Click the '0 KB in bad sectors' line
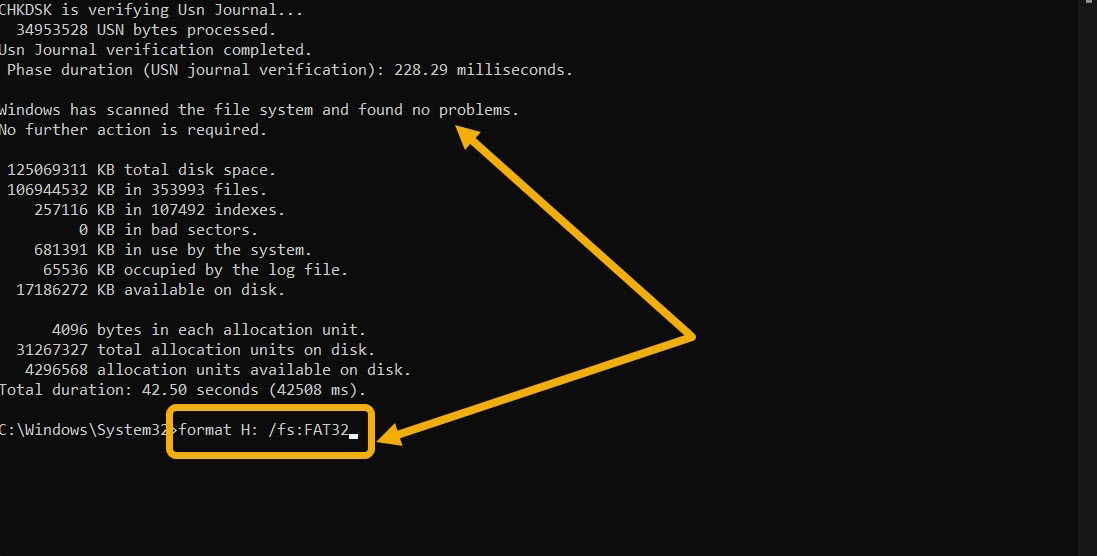 [x=168, y=229]
